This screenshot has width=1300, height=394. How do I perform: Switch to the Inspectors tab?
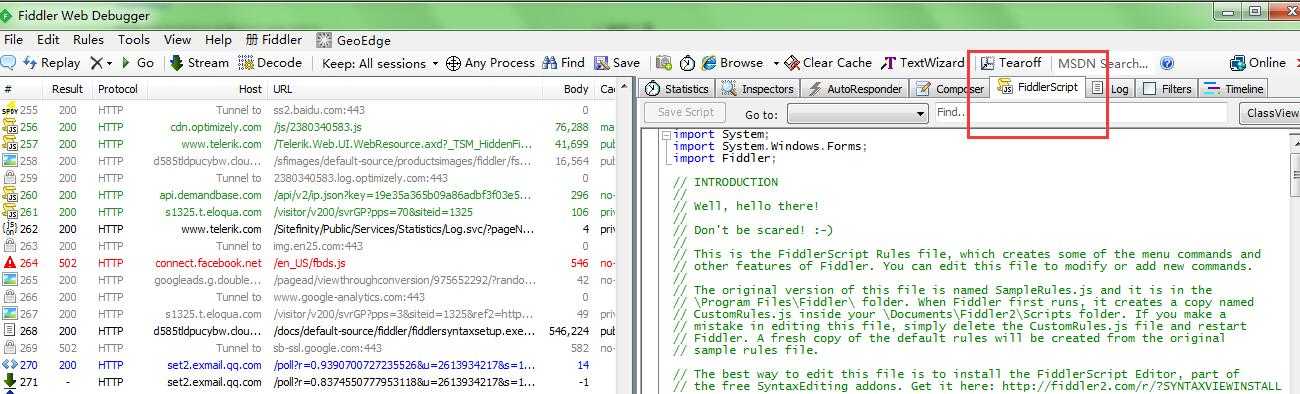point(758,89)
